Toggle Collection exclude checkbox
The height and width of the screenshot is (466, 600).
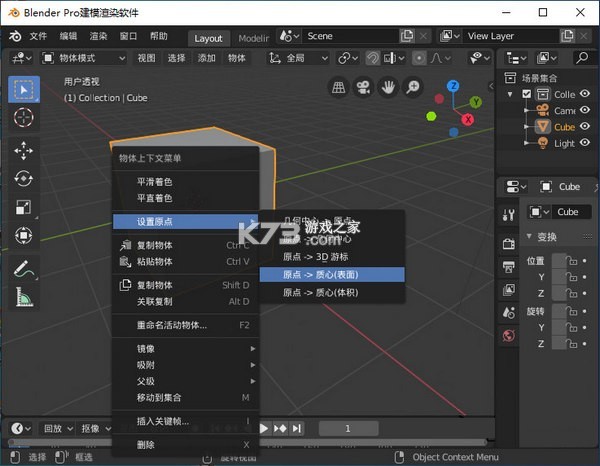[x=527, y=94]
